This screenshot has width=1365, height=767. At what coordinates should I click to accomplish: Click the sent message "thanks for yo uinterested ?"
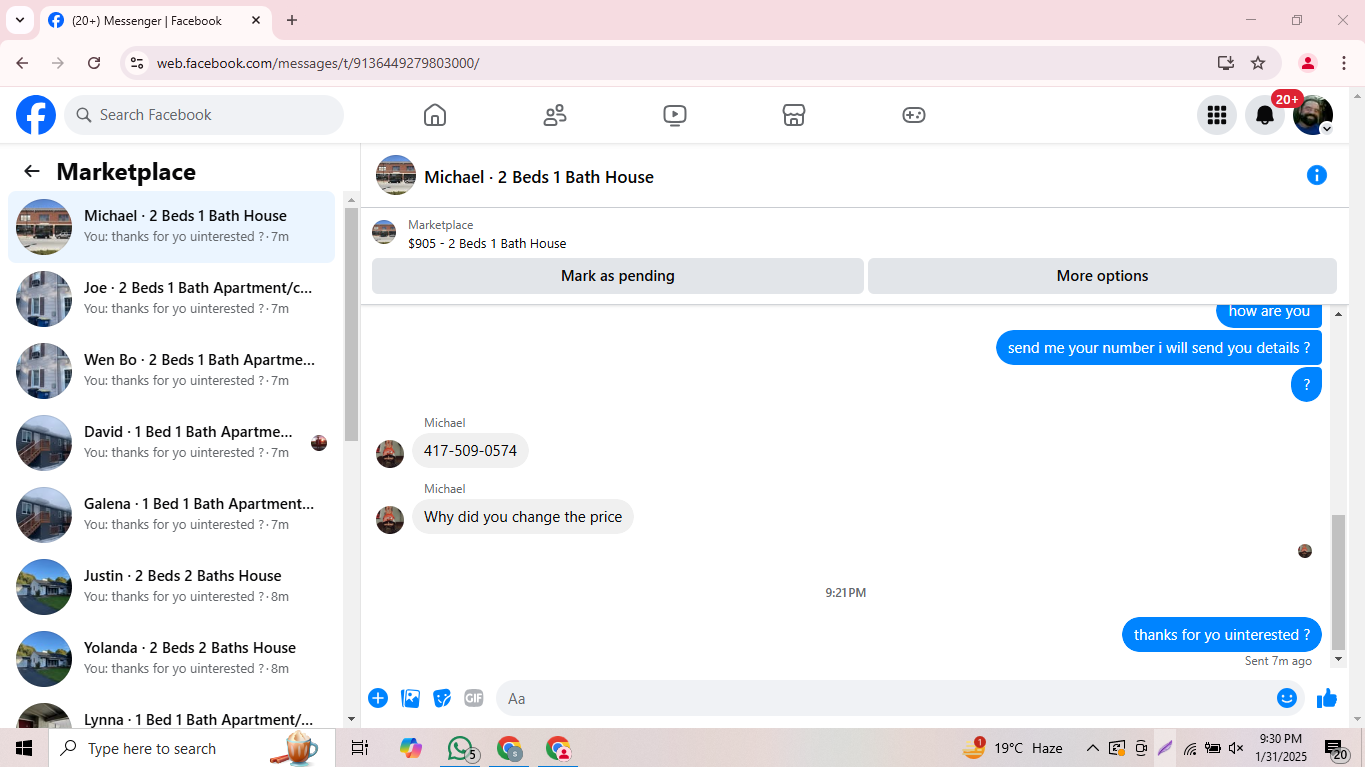pos(1222,635)
